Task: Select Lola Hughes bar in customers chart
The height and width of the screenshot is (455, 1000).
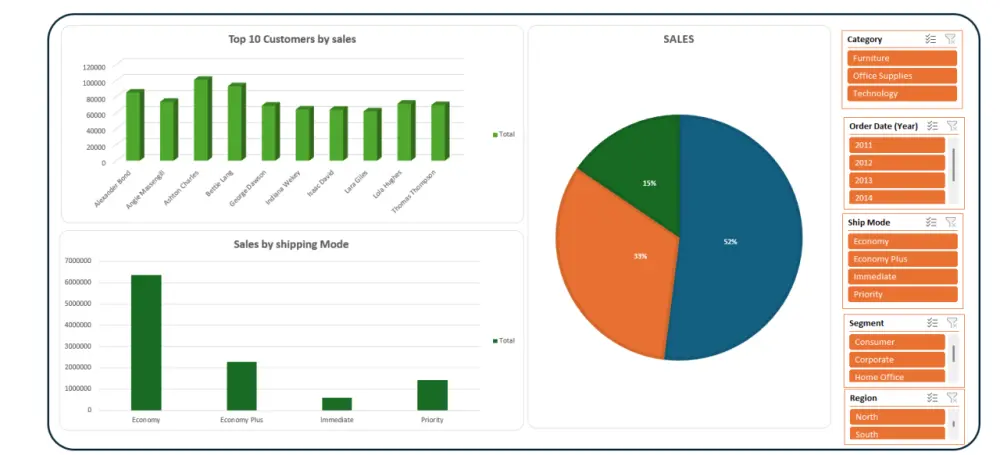Action: tap(406, 131)
